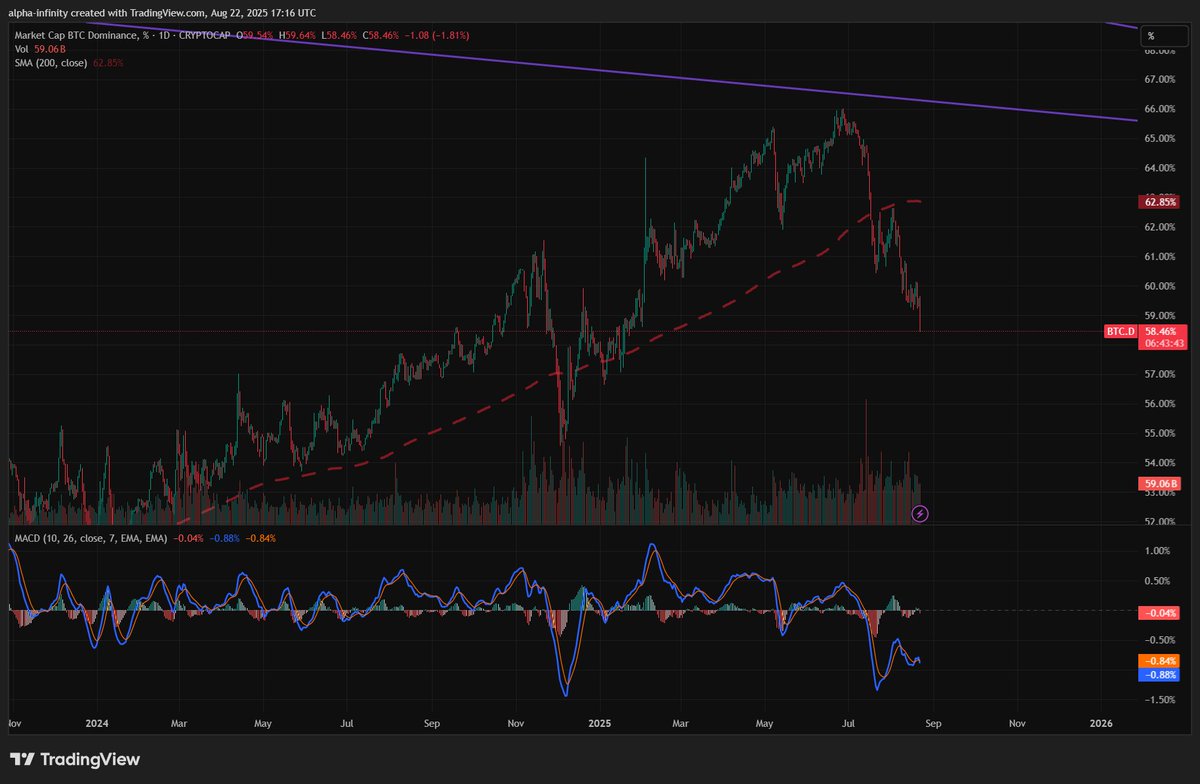This screenshot has width=1200, height=784.
Task: Click the blue -0.88% MACD axis tag
Action: [1162, 675]
